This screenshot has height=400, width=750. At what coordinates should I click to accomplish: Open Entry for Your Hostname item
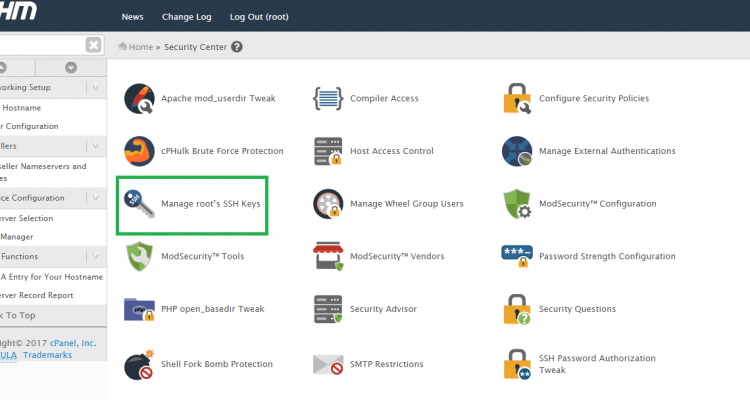click(x=52, y=277)
